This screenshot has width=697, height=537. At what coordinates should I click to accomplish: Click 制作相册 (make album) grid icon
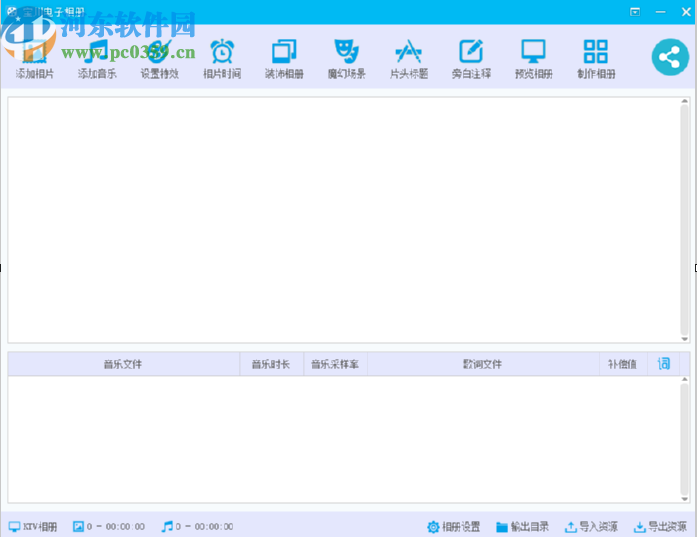(x=596, y=52)
